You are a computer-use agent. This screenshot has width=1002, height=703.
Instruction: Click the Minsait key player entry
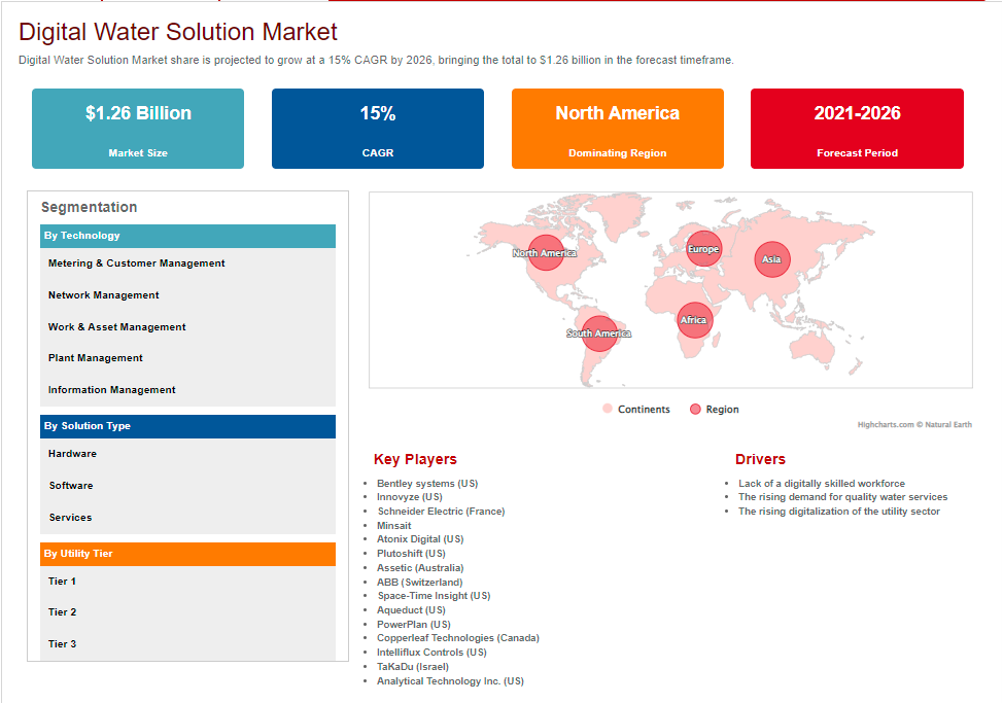[394, 526]
